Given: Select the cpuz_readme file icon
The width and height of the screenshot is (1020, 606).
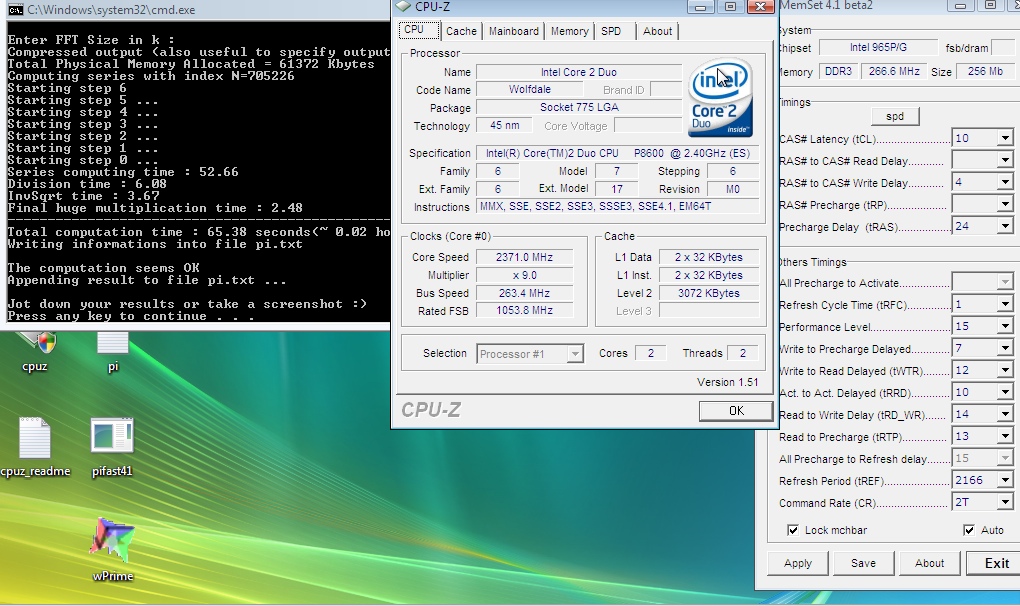Looking at the screenshot, I should (x=35, y=447).
